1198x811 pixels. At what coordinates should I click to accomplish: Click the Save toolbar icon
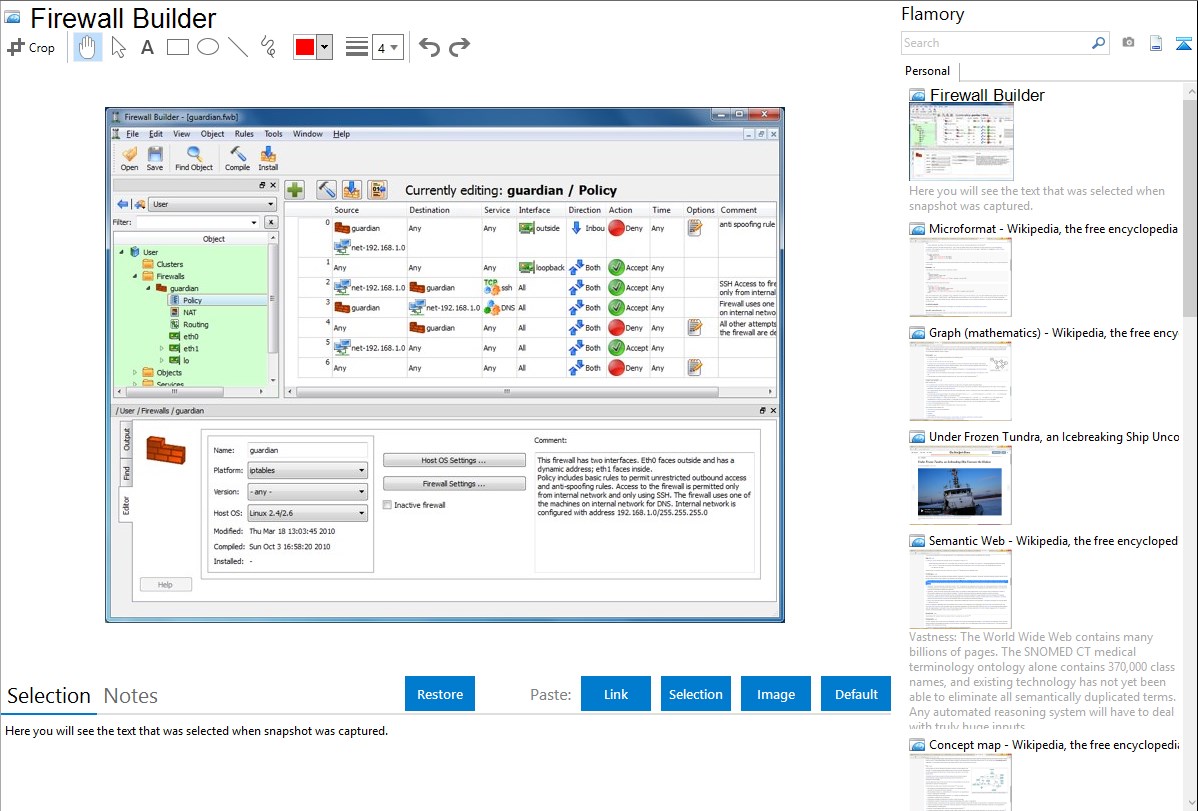point(154,158)
